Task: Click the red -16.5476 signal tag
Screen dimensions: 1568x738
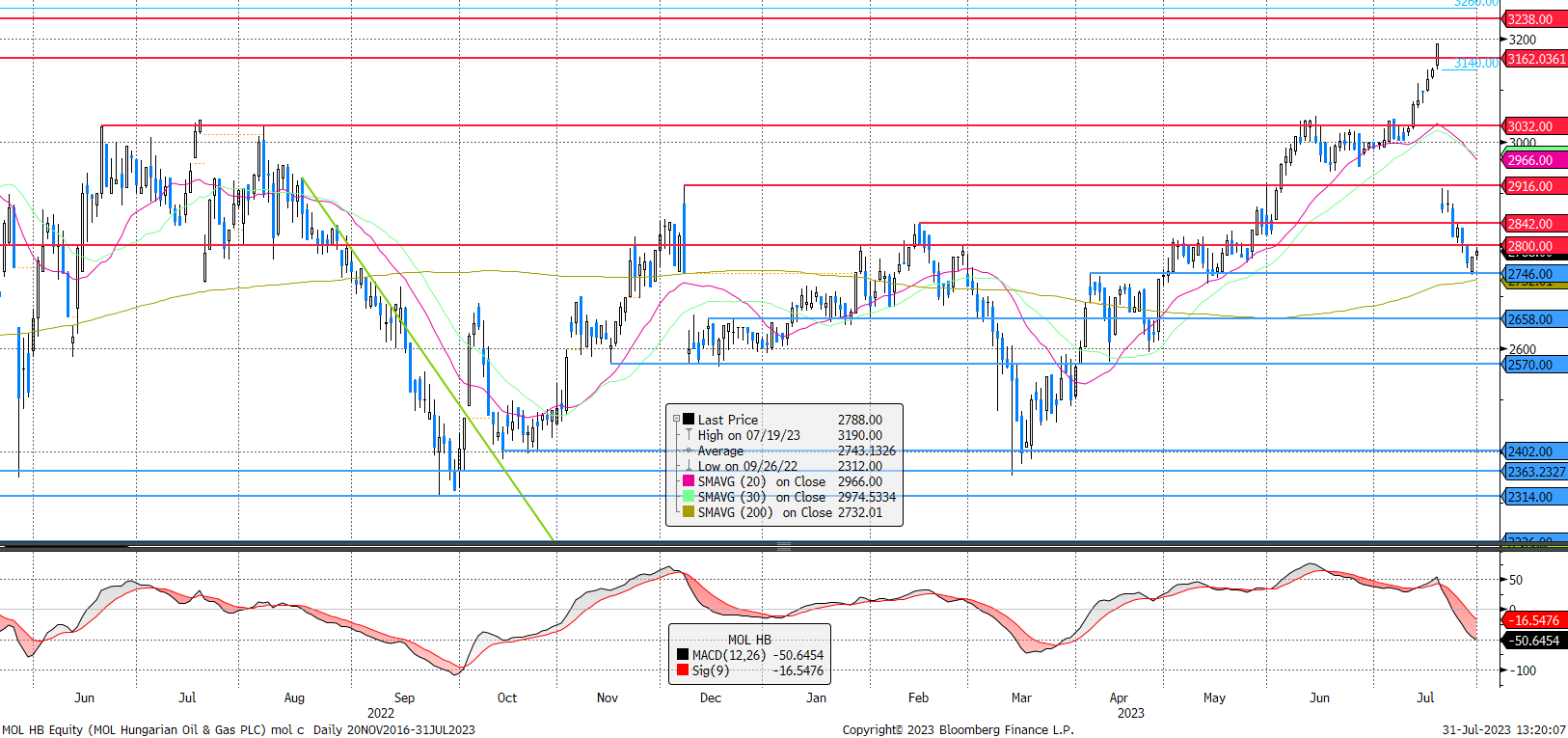Action: 1534,620
